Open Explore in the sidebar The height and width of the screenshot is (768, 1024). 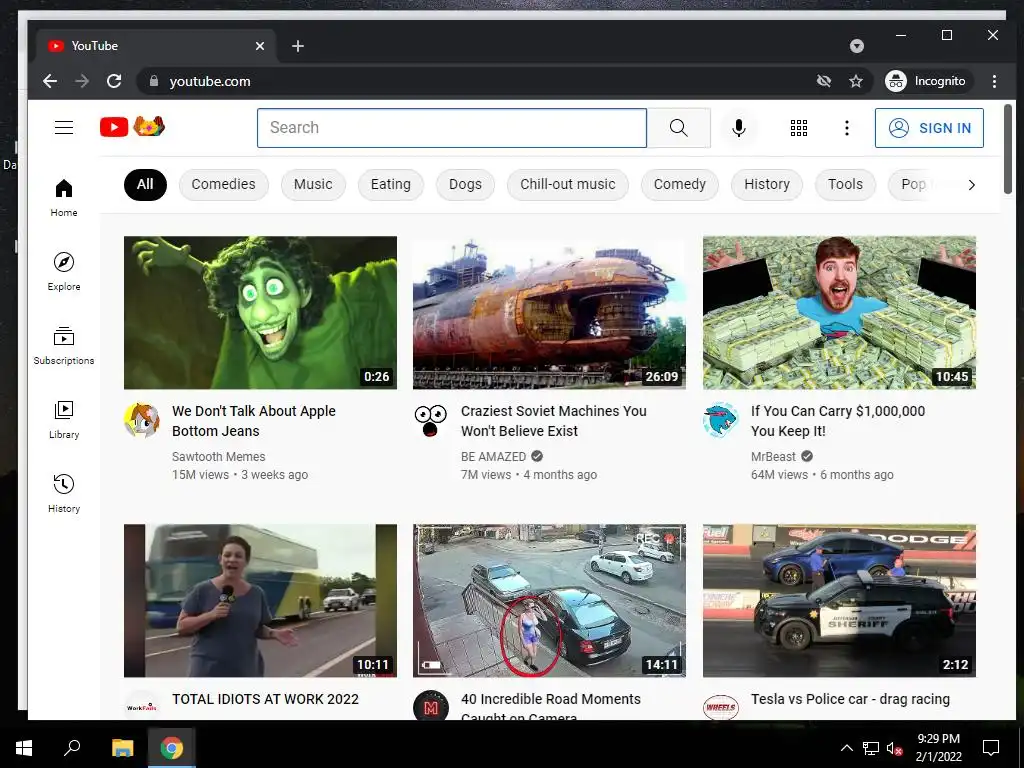point(64,272)
